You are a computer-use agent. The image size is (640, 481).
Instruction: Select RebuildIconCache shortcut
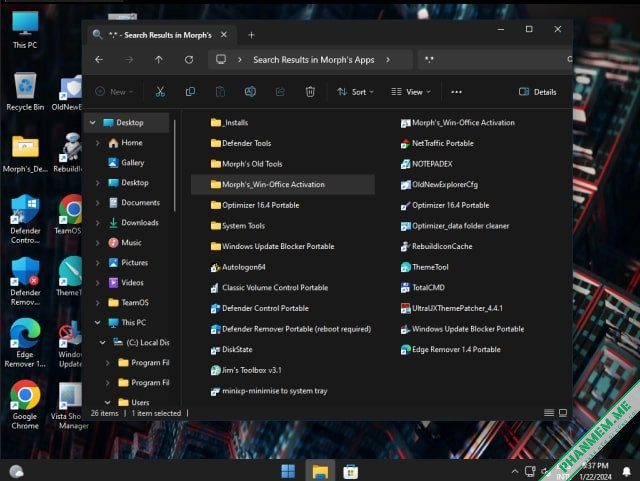(x=436, y=246)
